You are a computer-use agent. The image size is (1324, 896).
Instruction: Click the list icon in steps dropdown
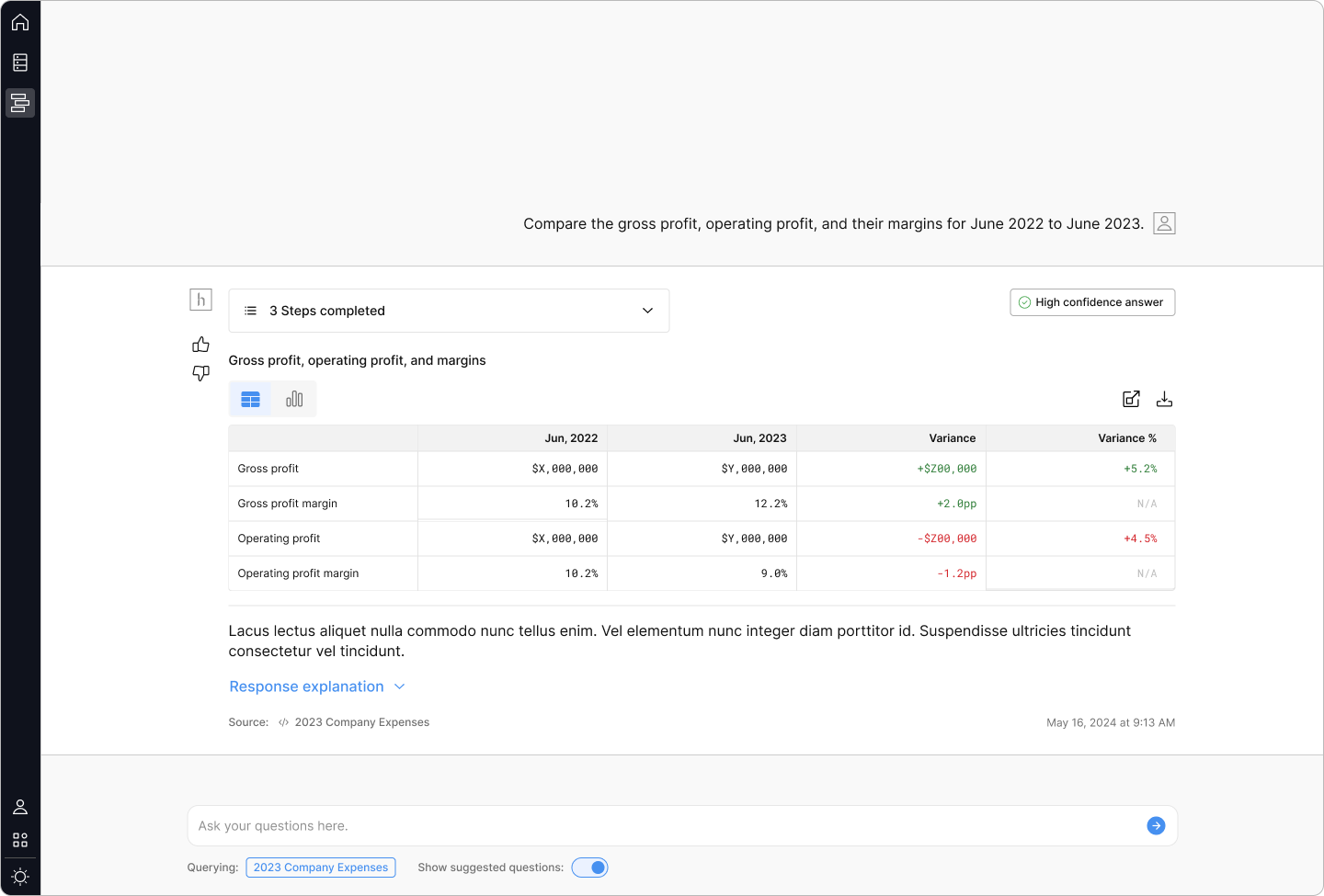[250, 311]
